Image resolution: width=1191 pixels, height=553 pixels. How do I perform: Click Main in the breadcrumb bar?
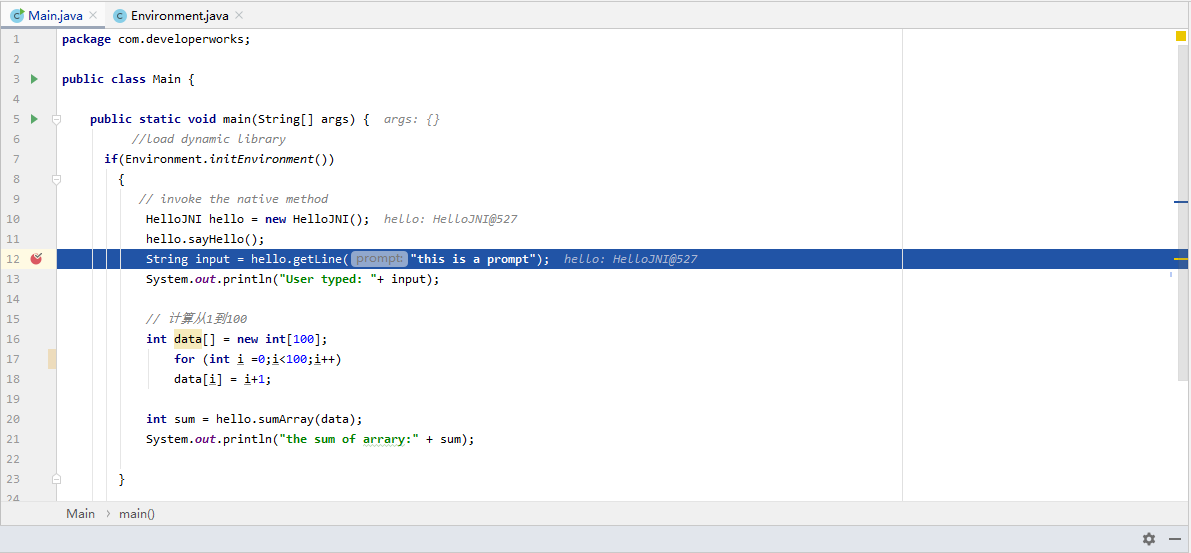click(x=81, y=514)
